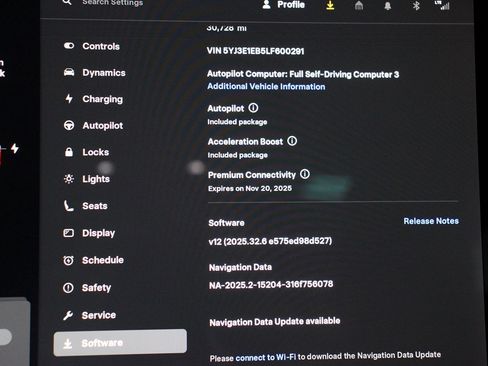Screen dimensions: 488x366
Task: Show info for Premium Connectivity
Action: coord(305,174)
